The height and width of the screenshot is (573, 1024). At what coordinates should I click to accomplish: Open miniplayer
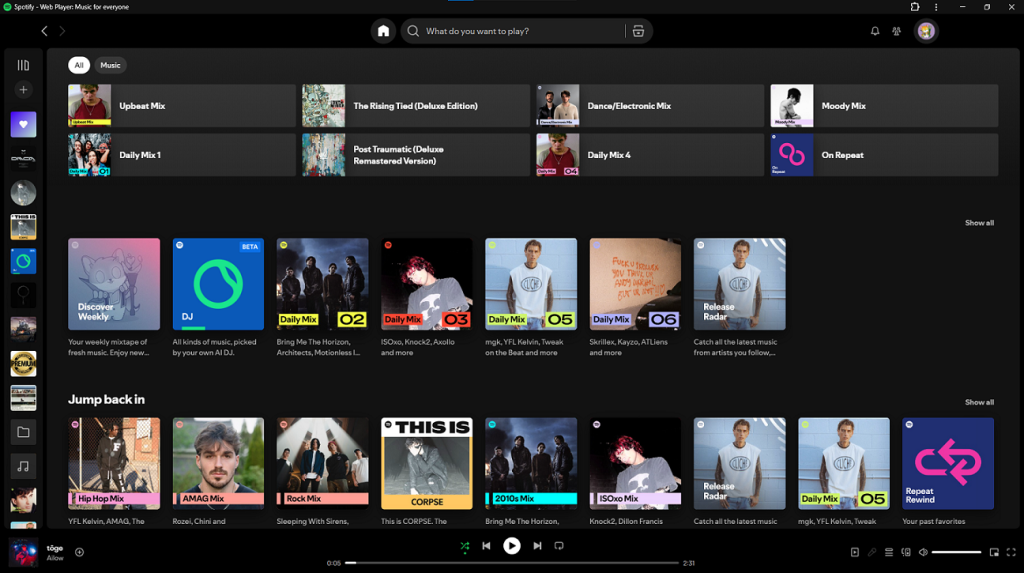(994, 552)
